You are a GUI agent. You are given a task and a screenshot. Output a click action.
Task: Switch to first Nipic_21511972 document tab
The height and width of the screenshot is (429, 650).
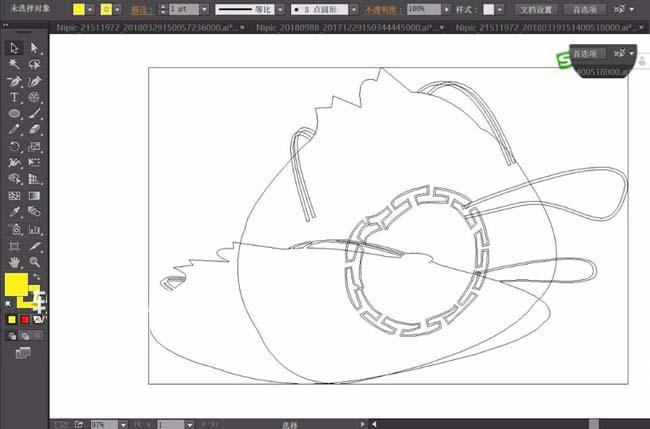click(x=147, y=28)
